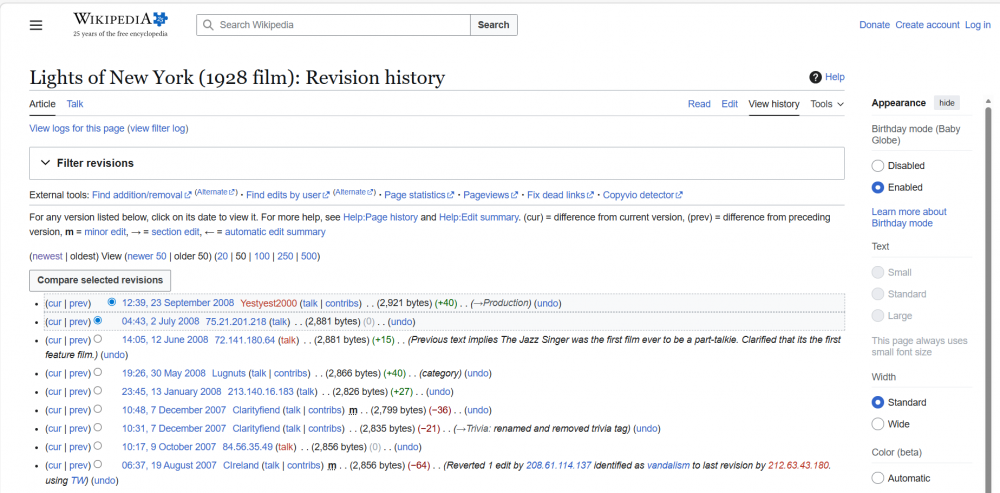Enable Birthday mode radio option
The height and width of the screenshot is (493, 1000).
[x=878, y=187]
